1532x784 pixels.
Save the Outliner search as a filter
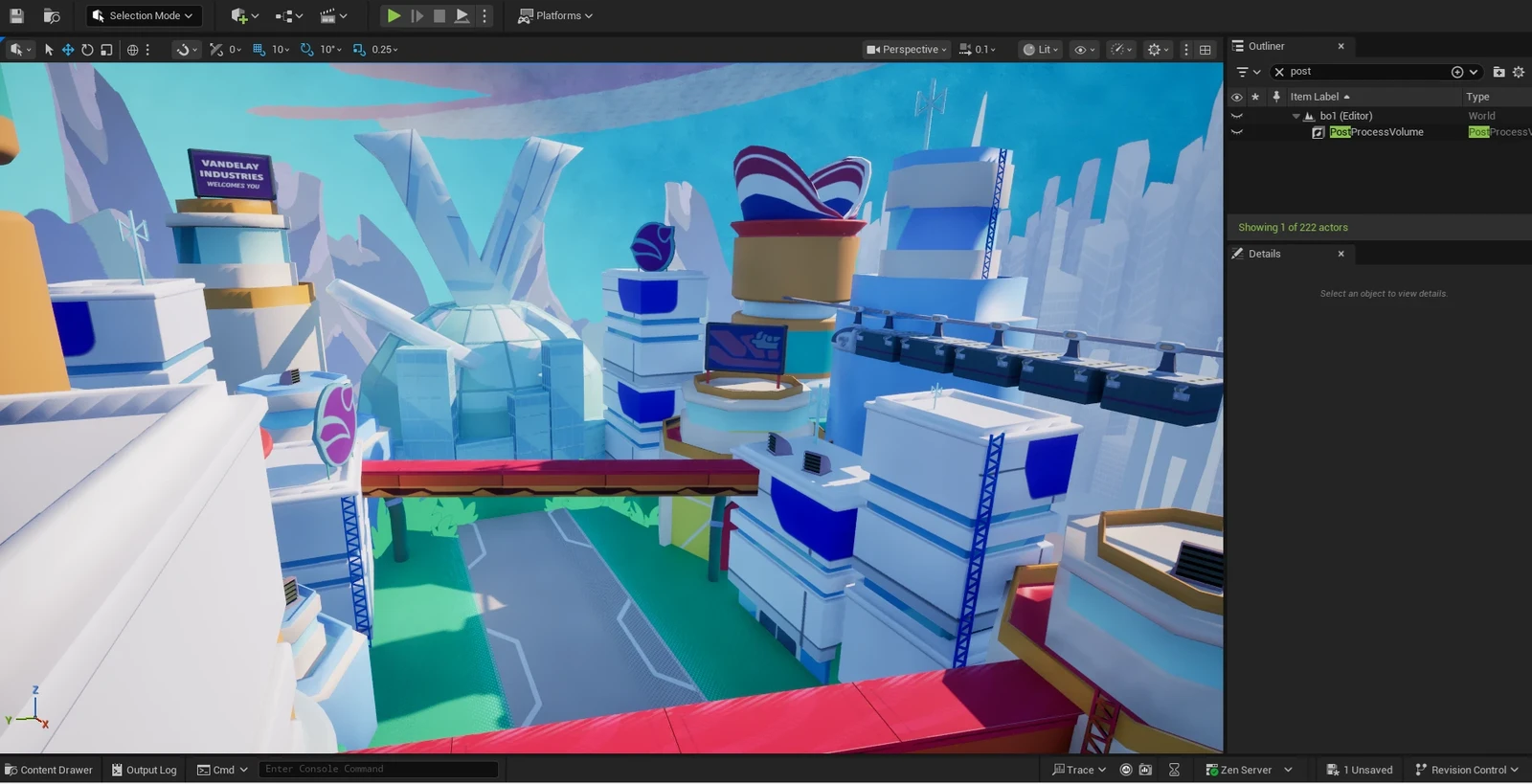point(1457,72)
